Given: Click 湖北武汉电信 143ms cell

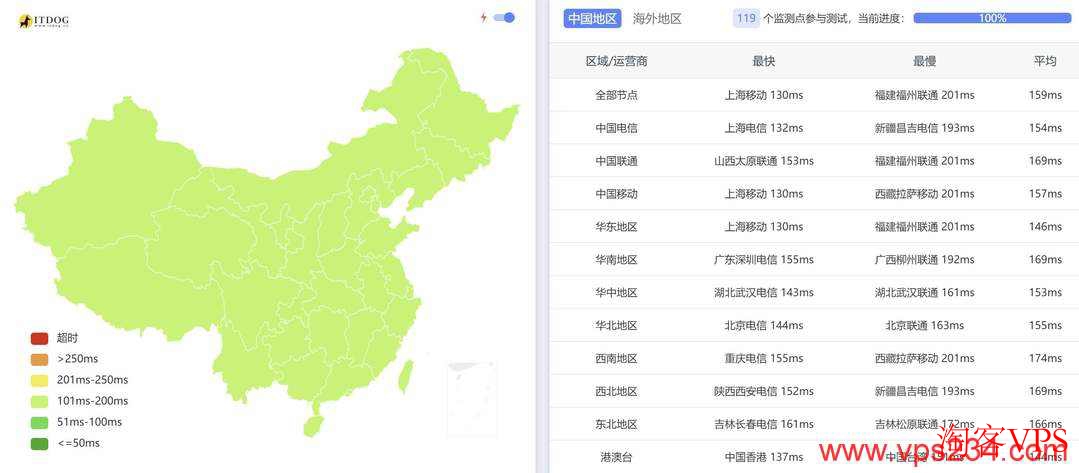Looking at the screenshot, I should click(764, 293).
